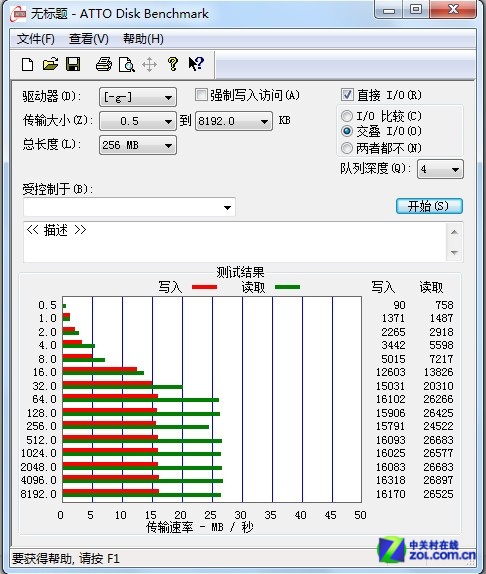Click write value 16318 in results

(391, 480)
